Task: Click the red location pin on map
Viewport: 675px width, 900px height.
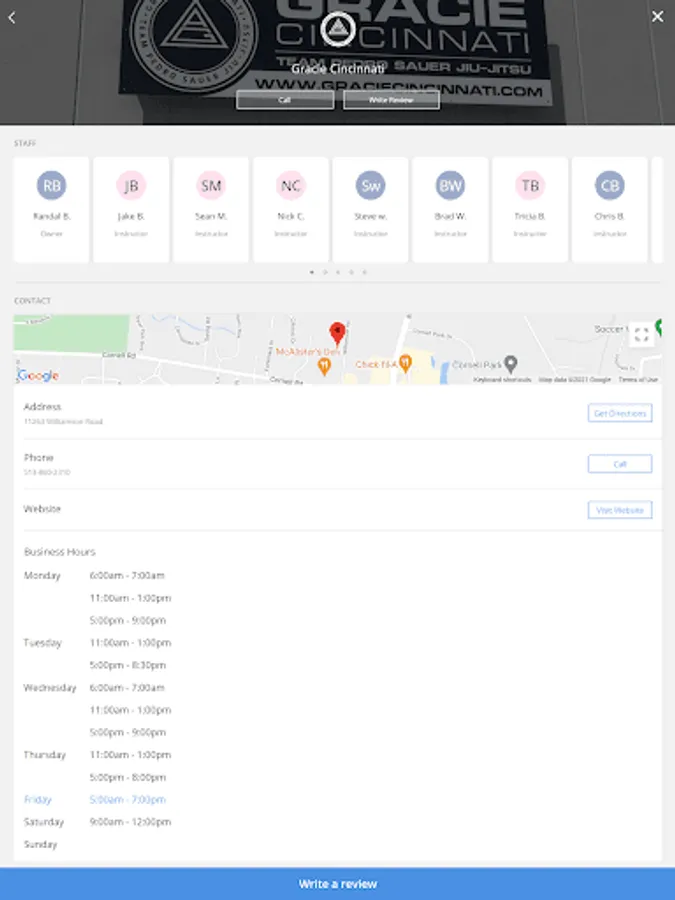Action: pos(338,333)
